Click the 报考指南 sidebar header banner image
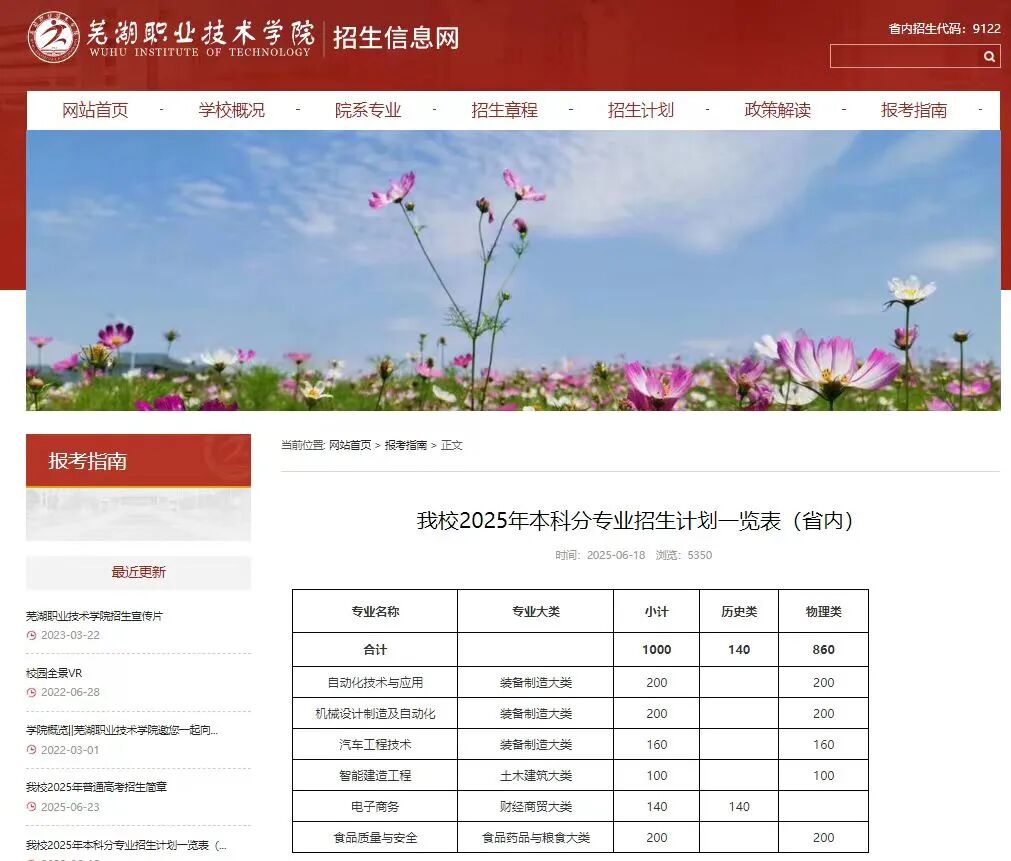 137,487
